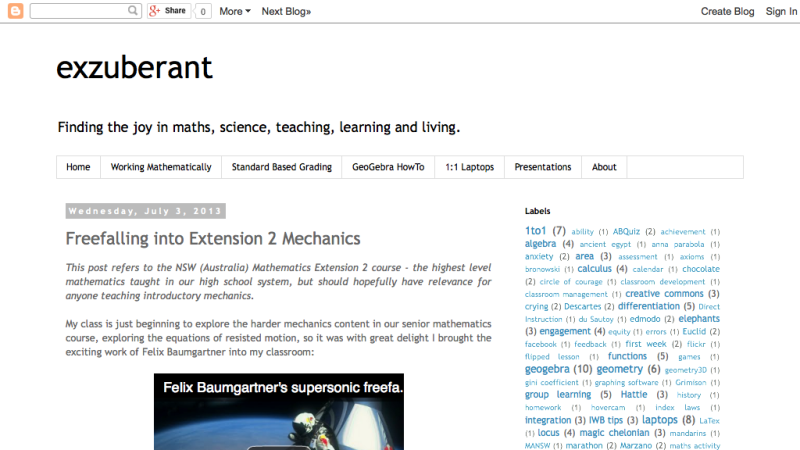This screenshot has height=450, width=800.
Task: Select the feedback label
Action: 590,344
